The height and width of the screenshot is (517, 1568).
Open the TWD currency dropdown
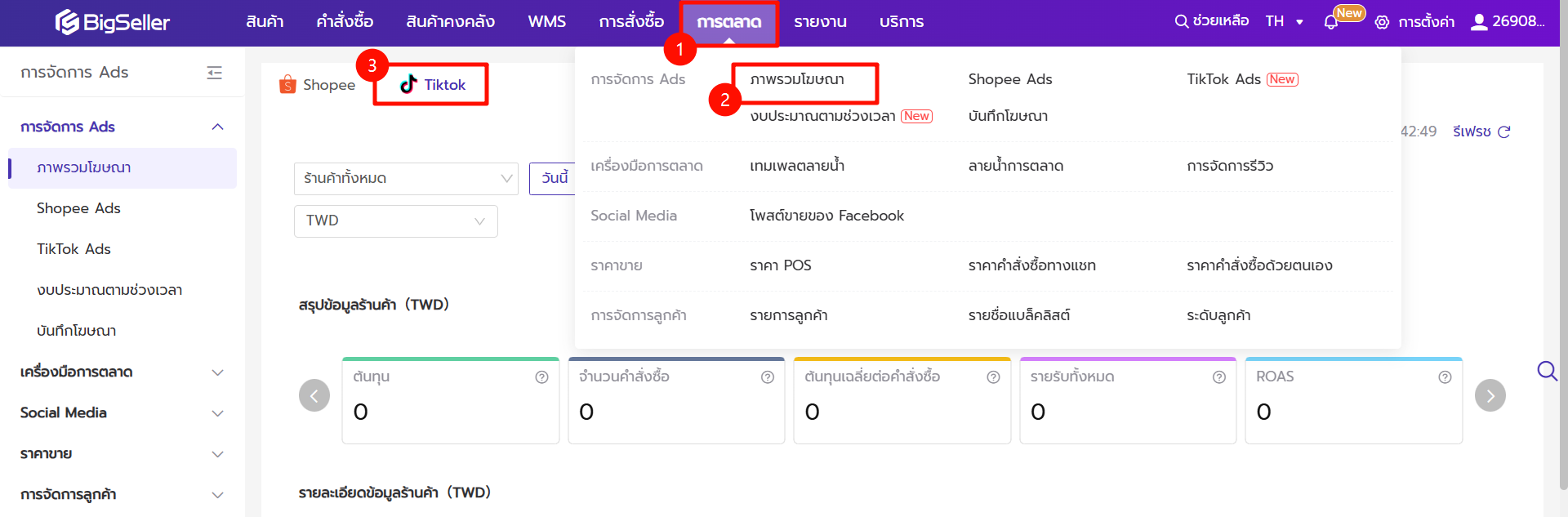pos(395,221)
